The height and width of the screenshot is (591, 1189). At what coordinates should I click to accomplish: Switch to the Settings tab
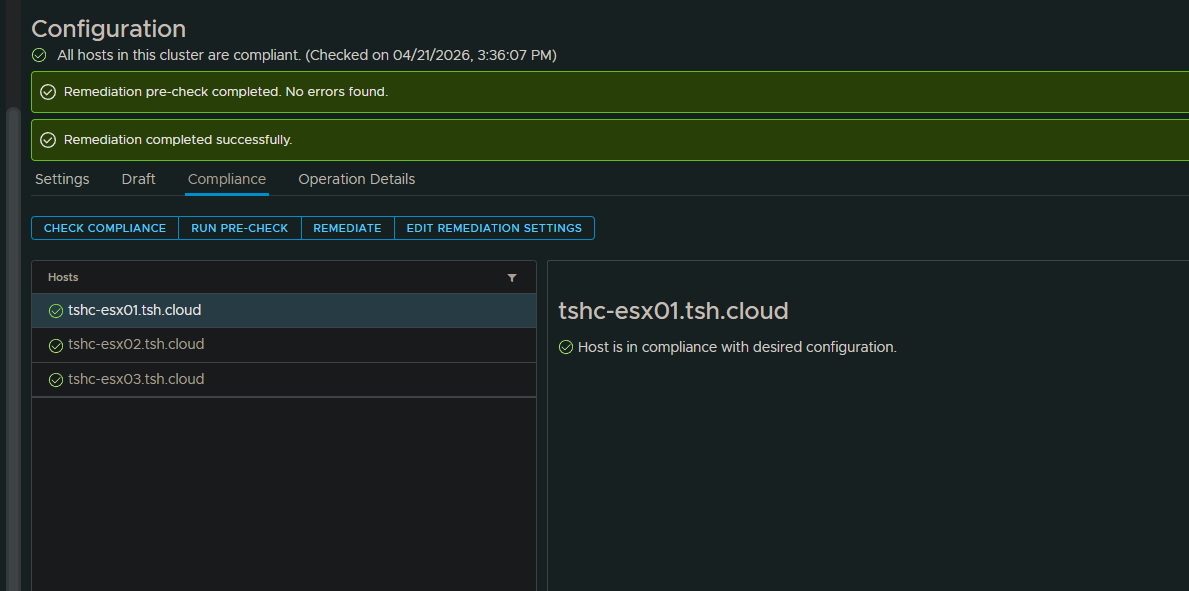coord(62,179)
